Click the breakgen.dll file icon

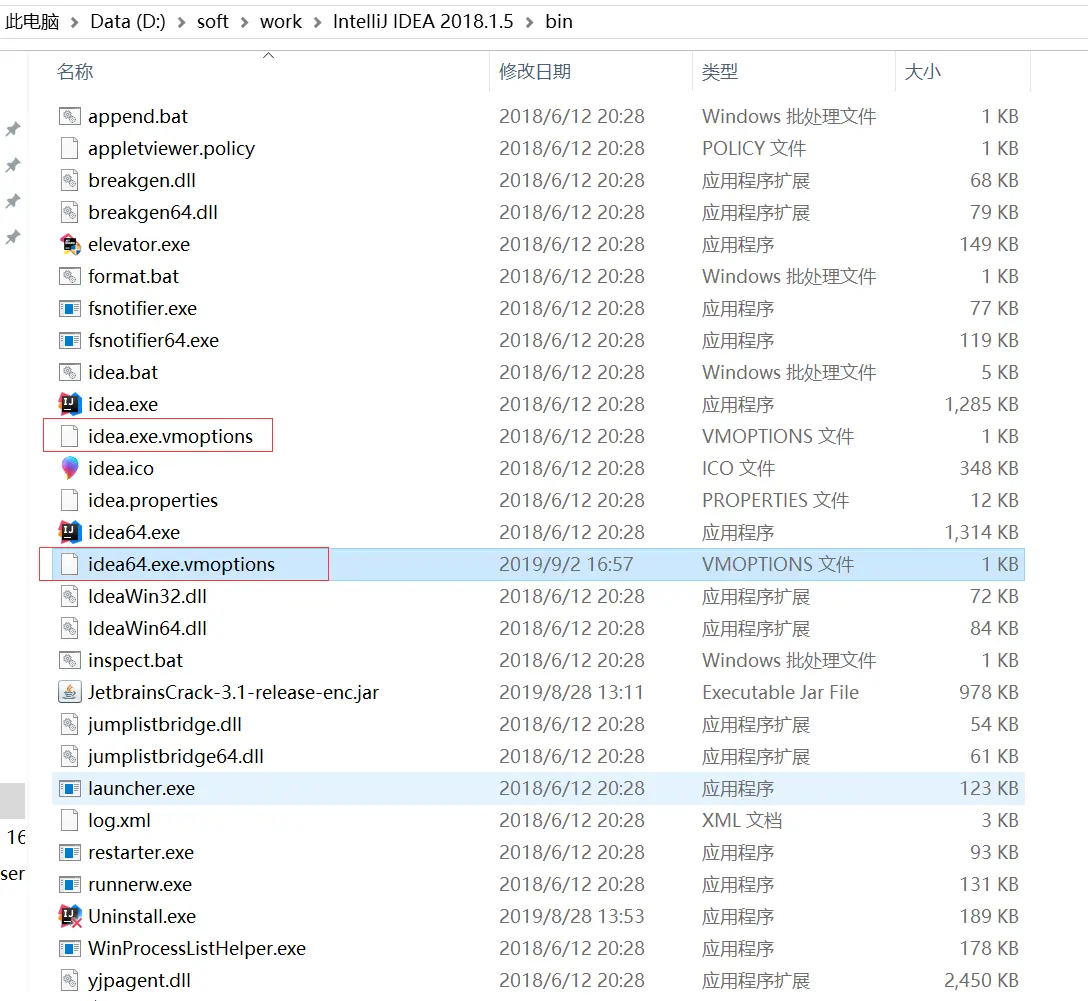pyautogui.click(x=69, y=180)
